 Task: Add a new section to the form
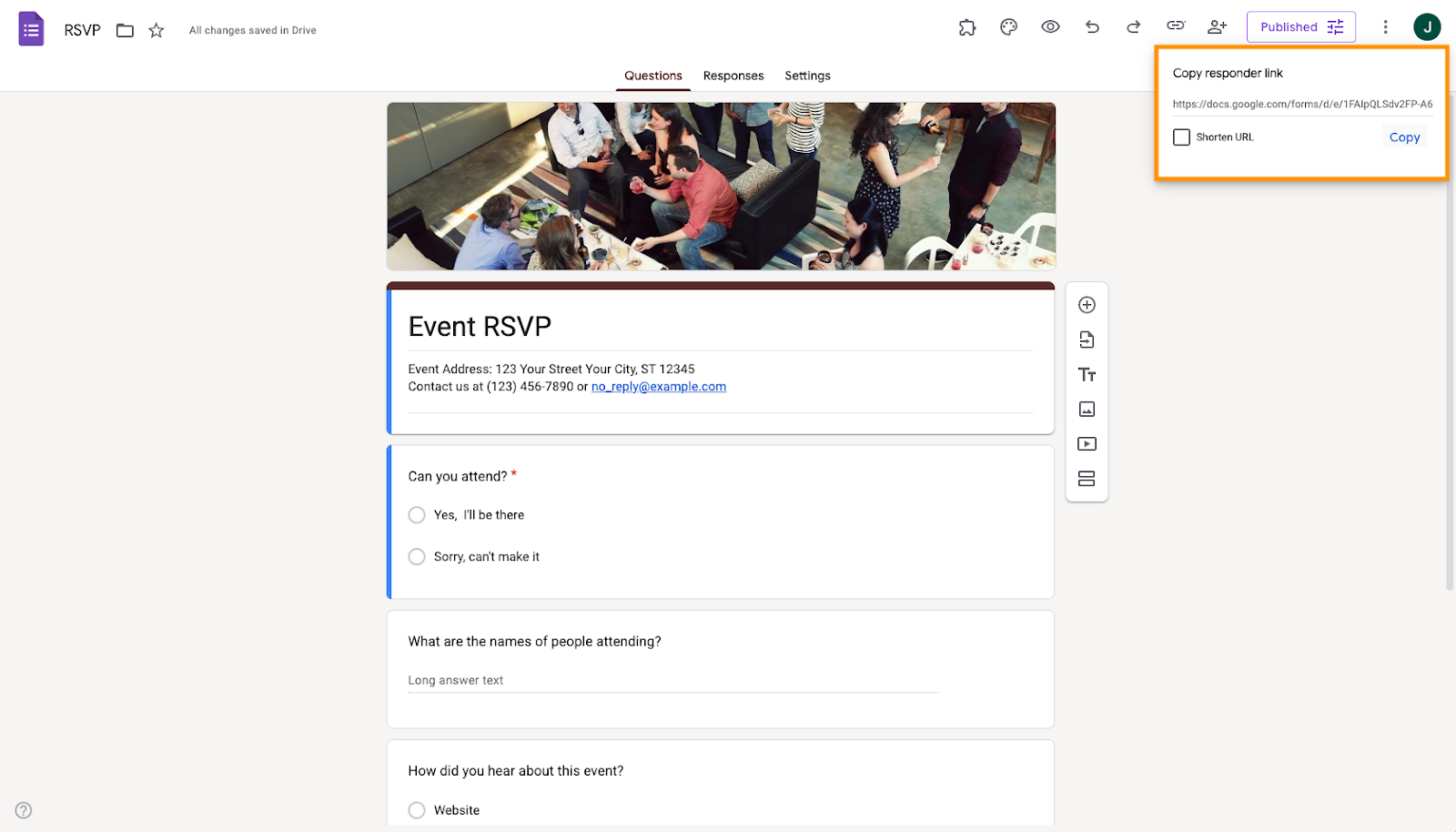click(x=1087, y=478)
